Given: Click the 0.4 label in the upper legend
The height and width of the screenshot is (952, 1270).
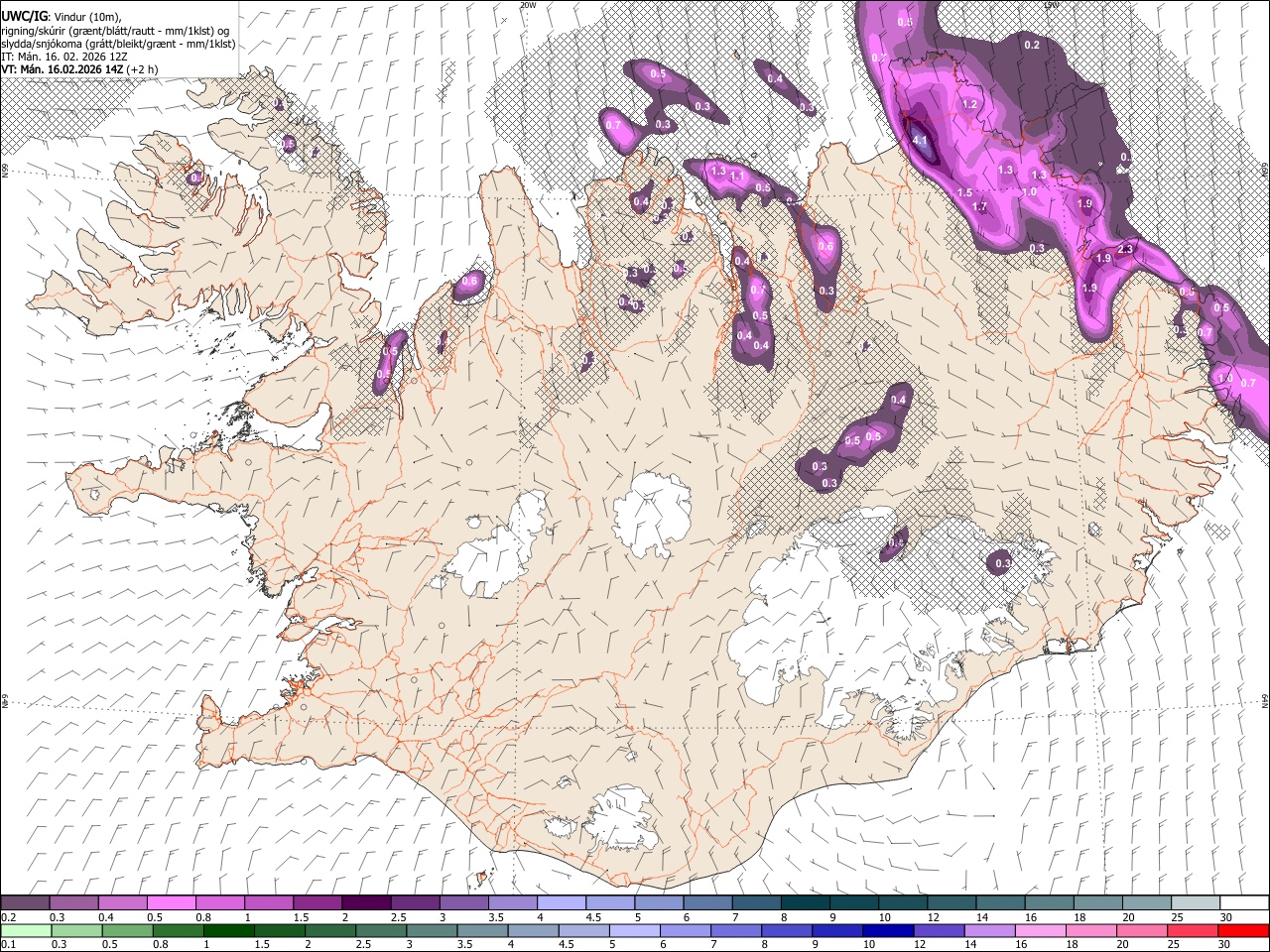Looking at the screenshot, I should [x=106, y=917].
